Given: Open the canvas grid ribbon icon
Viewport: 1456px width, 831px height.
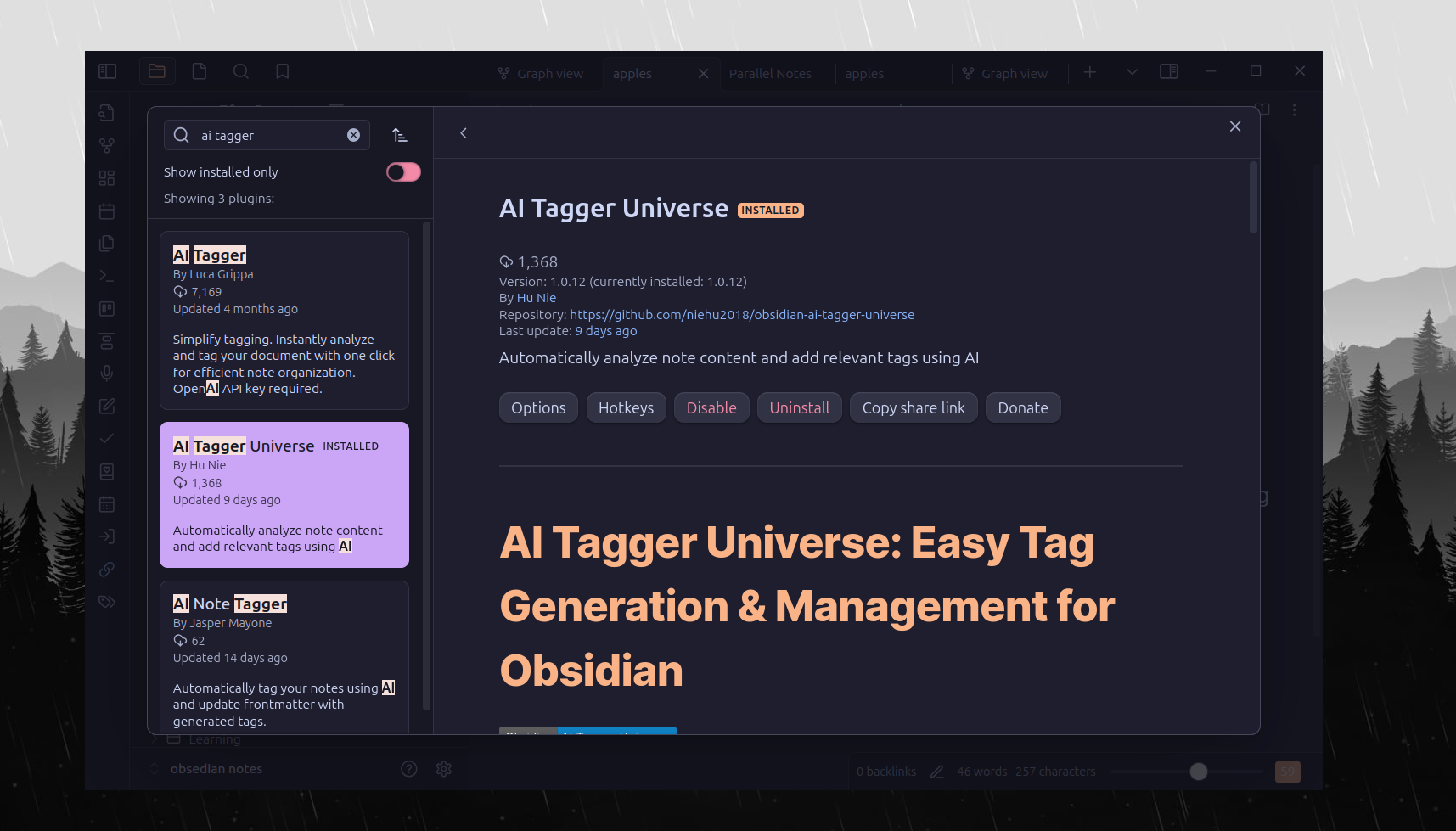Looking at the screenshot, I should 107,178.
